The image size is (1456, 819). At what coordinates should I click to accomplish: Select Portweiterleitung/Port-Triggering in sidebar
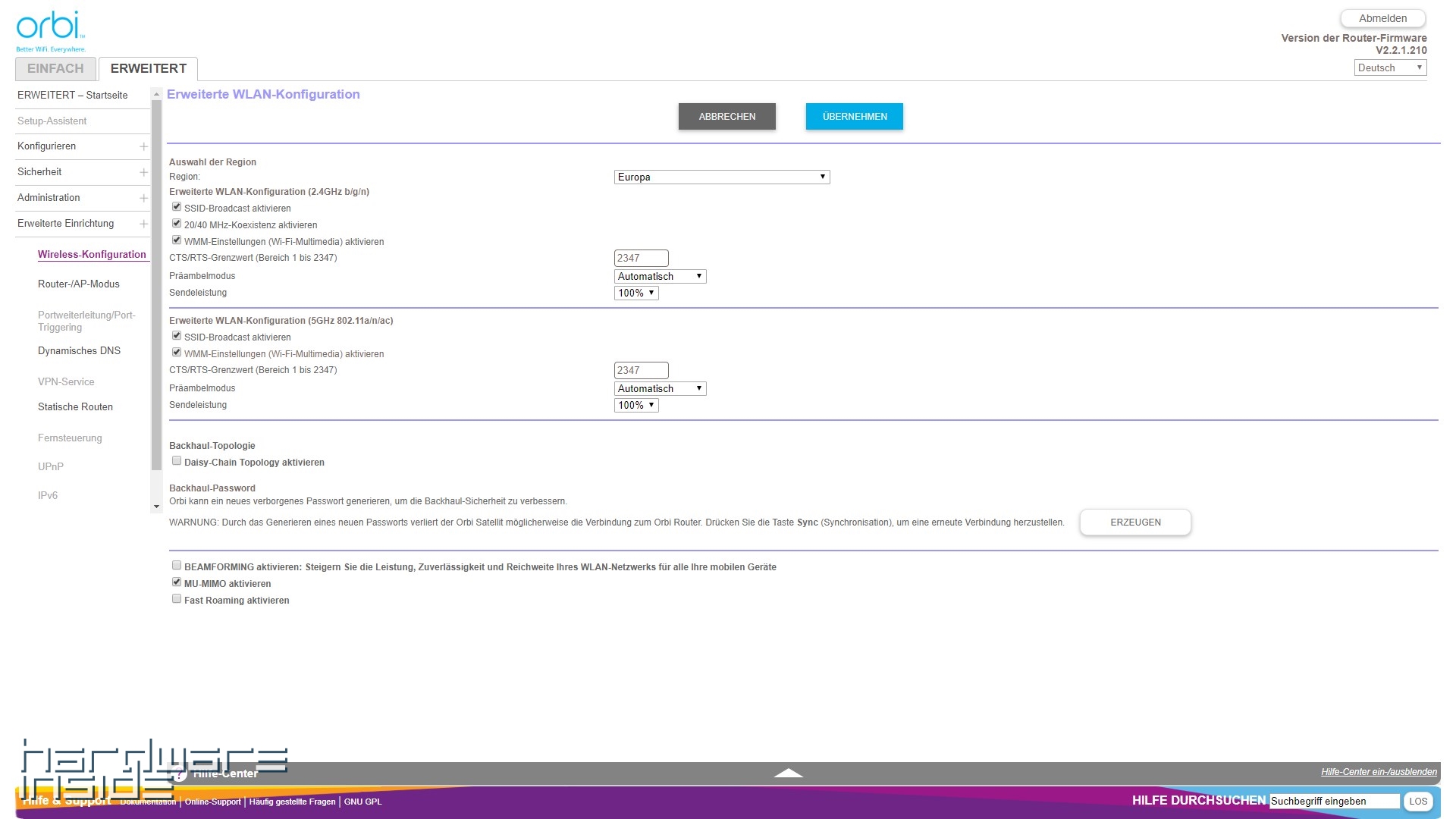click(86, 321)
